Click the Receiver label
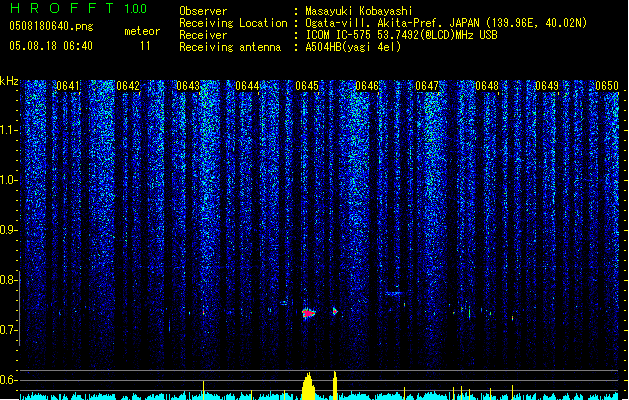629x400 pixels. pos(203,35)
